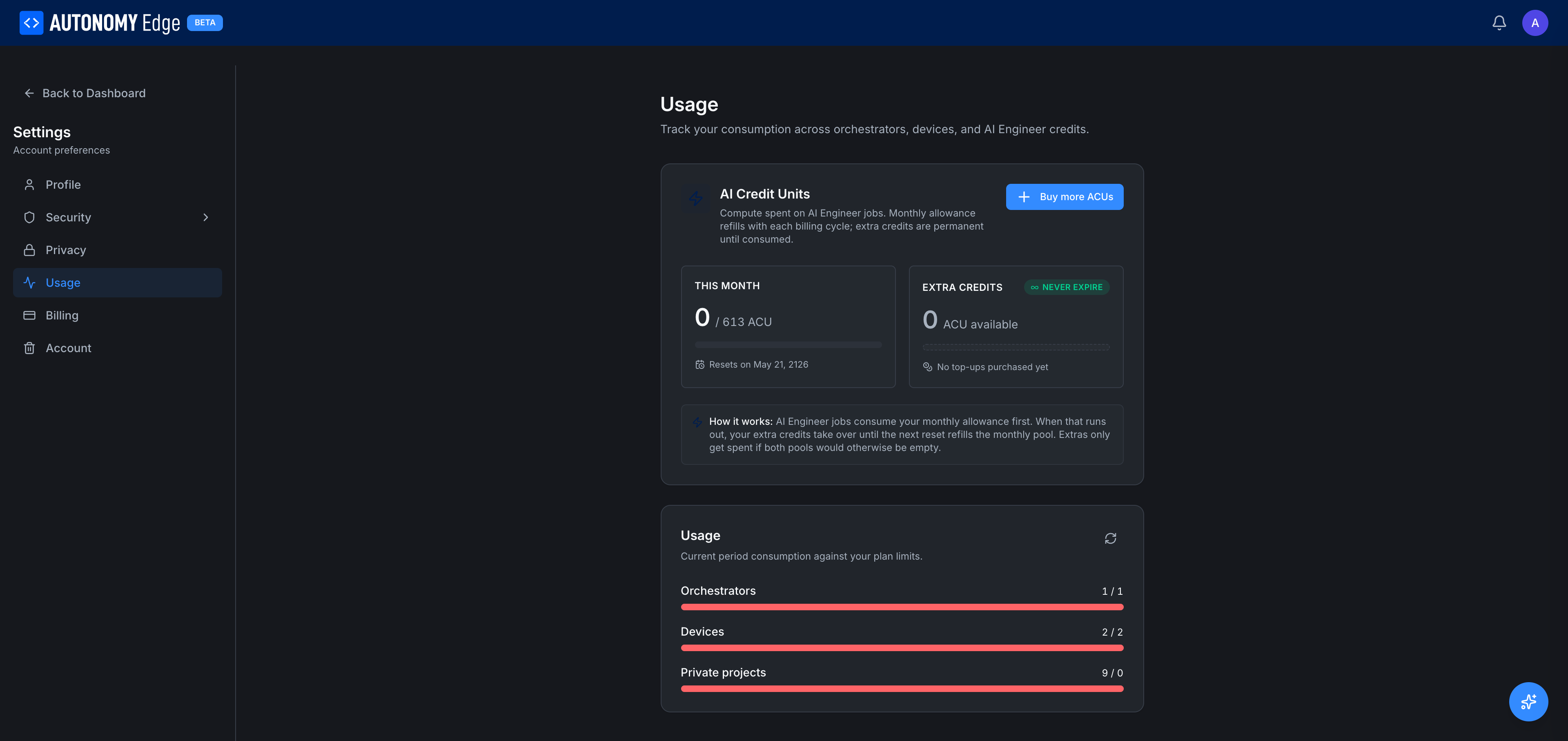Click the 'AI Credit Units' heading
The height and width of the screenshot is (741, 1568).
[764, 194]
